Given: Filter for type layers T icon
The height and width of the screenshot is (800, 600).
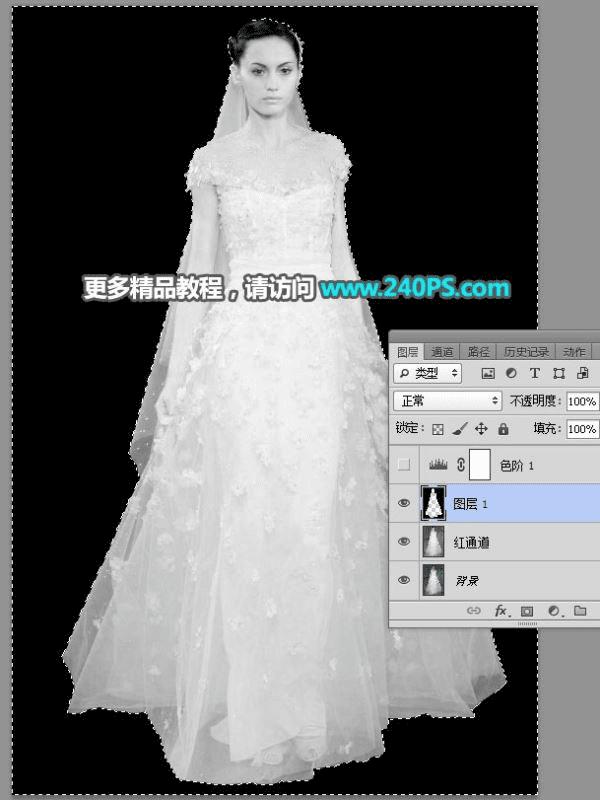Looking at the screenshot, I should tap(535, 373).
